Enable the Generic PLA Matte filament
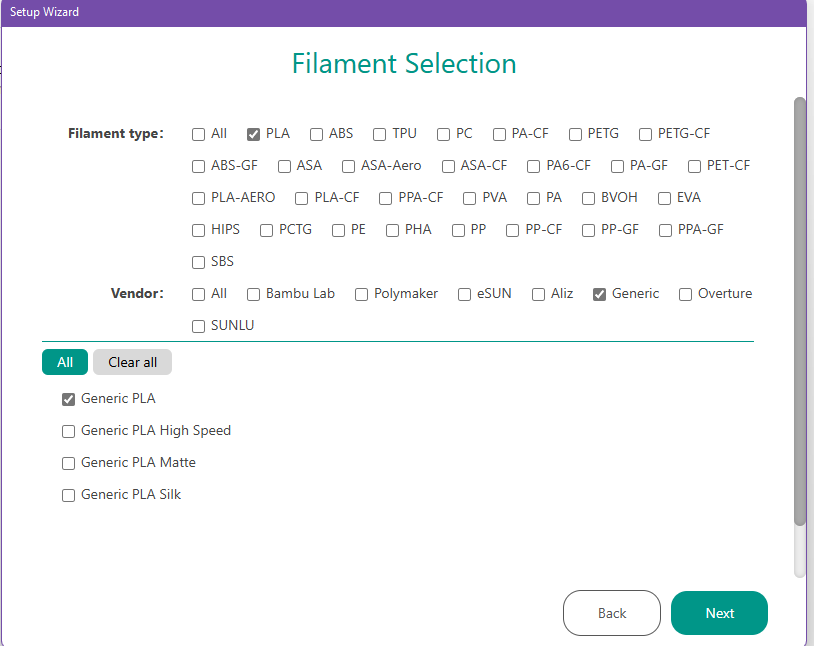Screen dimensions: 814x646 [69, 463]
